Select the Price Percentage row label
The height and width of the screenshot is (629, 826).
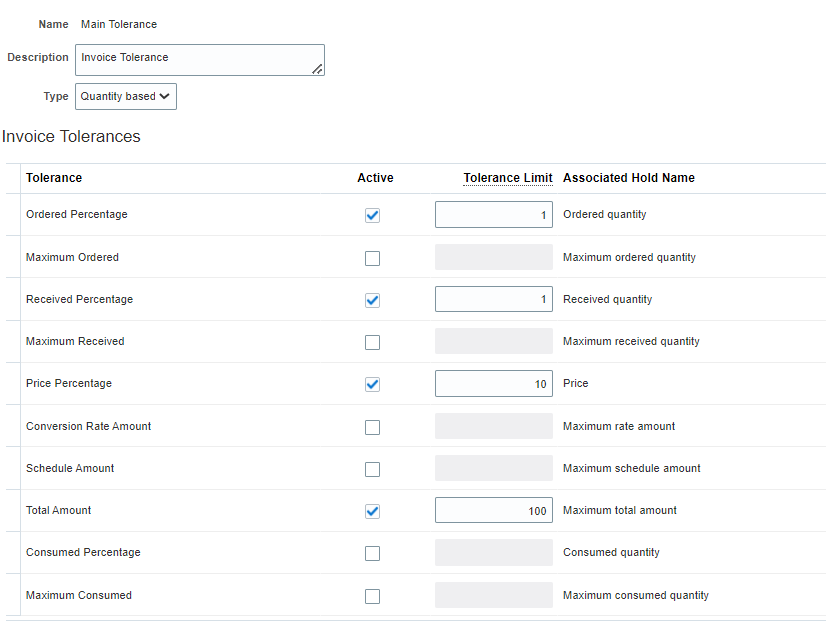[69, 384]
